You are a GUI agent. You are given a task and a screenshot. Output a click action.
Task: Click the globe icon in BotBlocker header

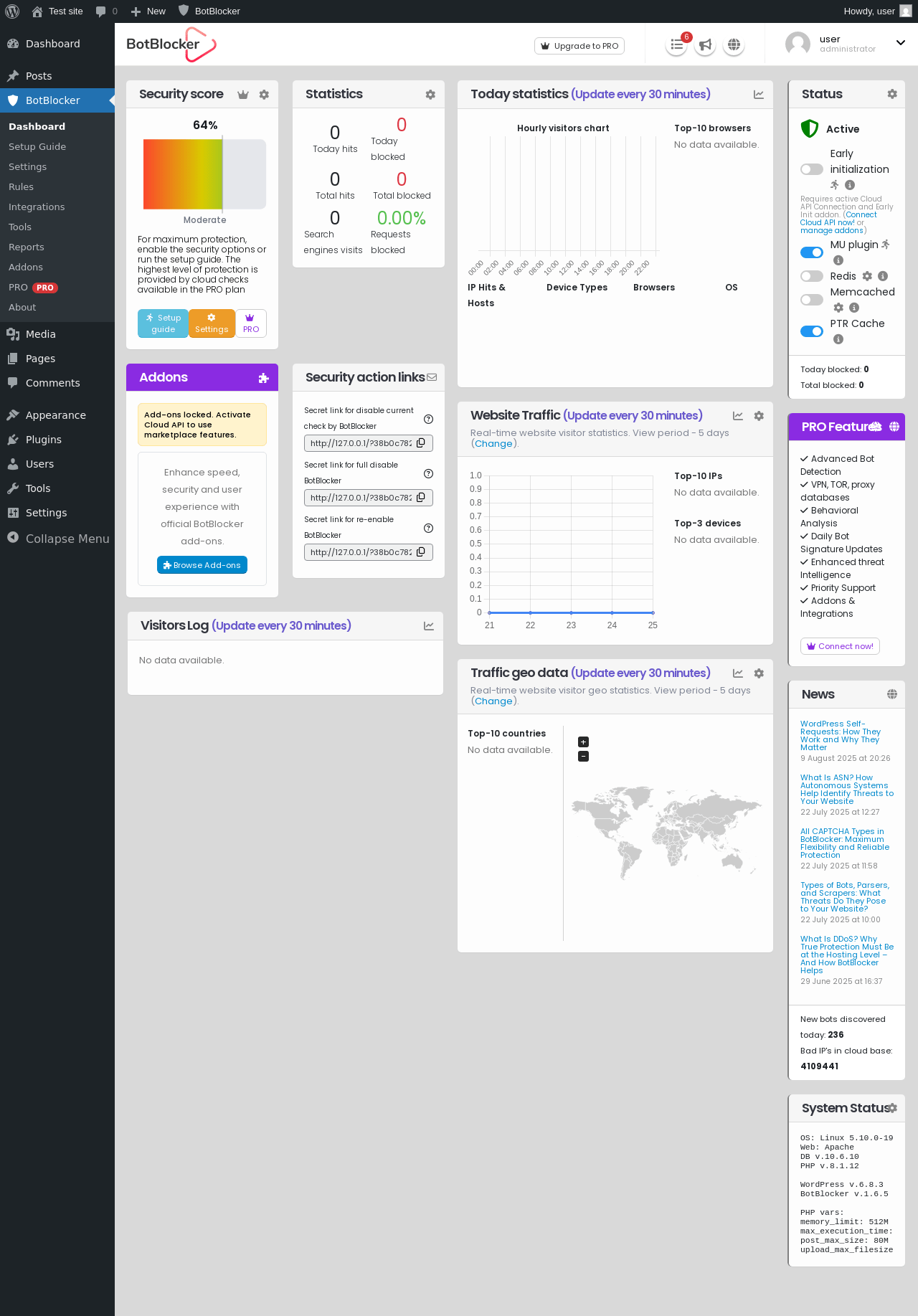734,45
